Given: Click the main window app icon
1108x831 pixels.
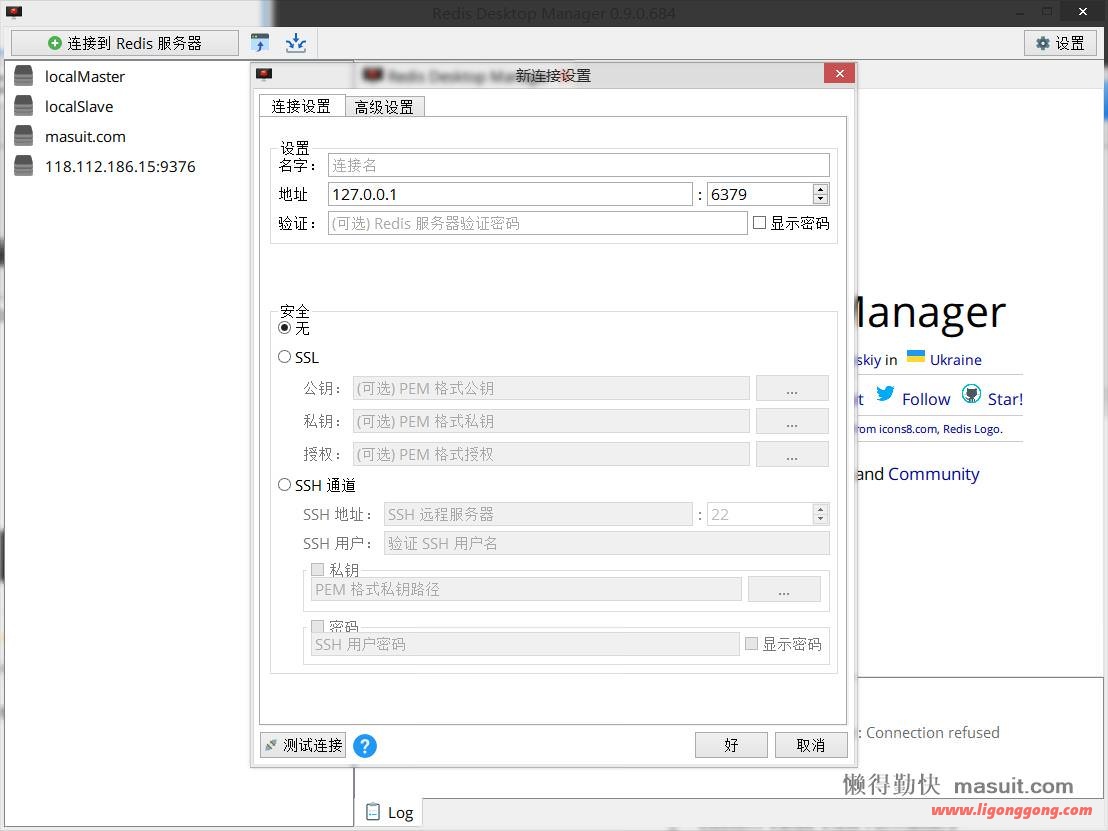Looking at the screenshot, I should [14, 11].
